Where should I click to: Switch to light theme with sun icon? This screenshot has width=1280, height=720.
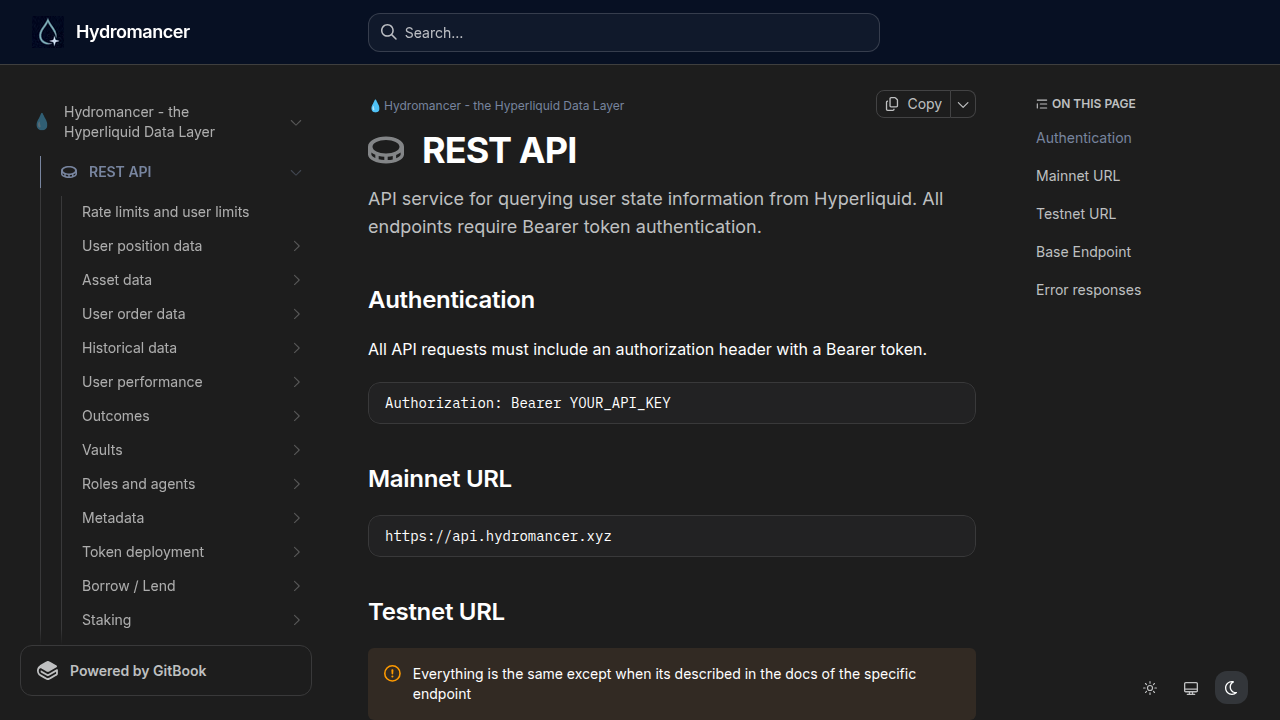point(1150,688)
